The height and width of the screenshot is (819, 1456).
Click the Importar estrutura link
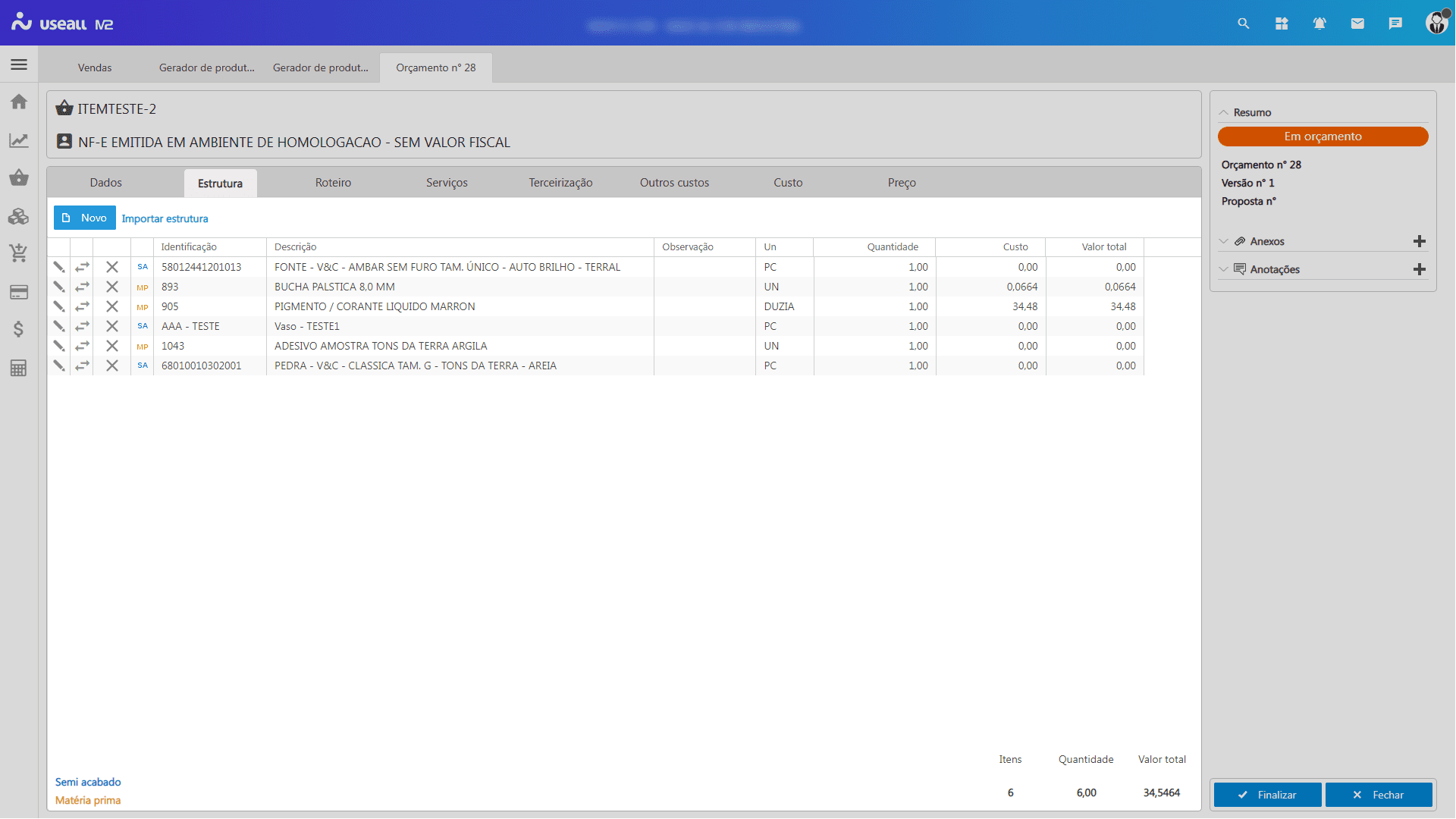[x=165, y=218]
